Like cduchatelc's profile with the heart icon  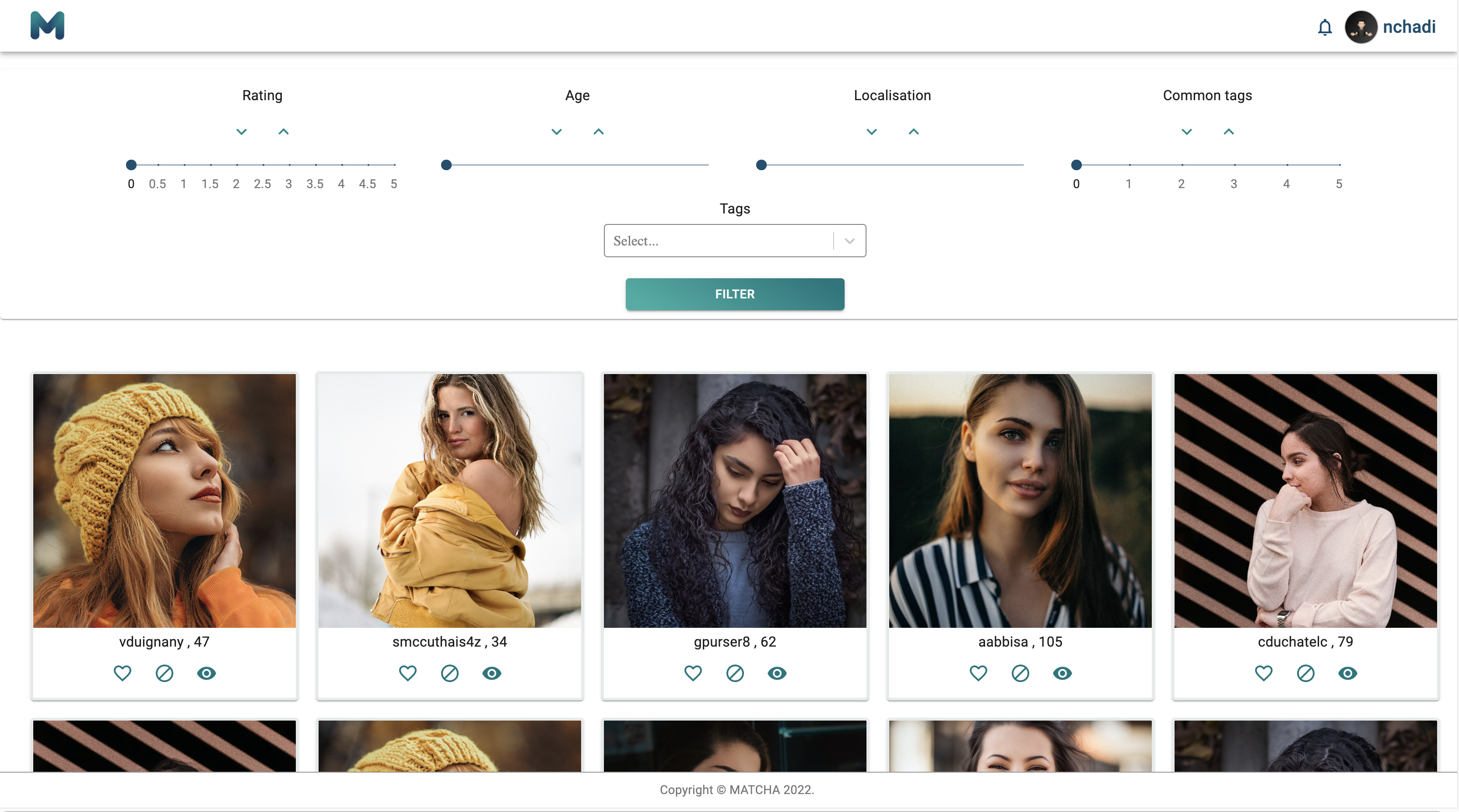point(1263,673)
